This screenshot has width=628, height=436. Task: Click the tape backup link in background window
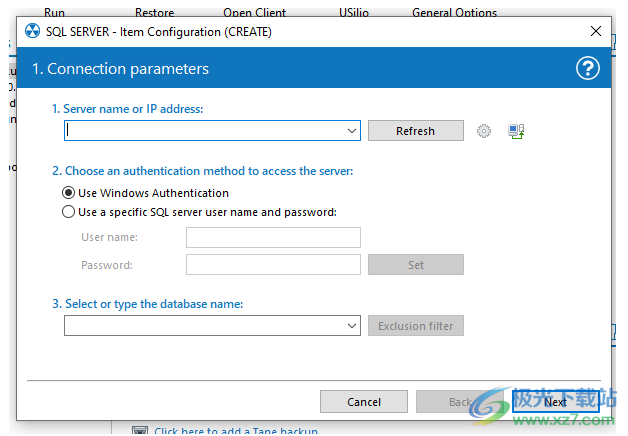(236, 431)
